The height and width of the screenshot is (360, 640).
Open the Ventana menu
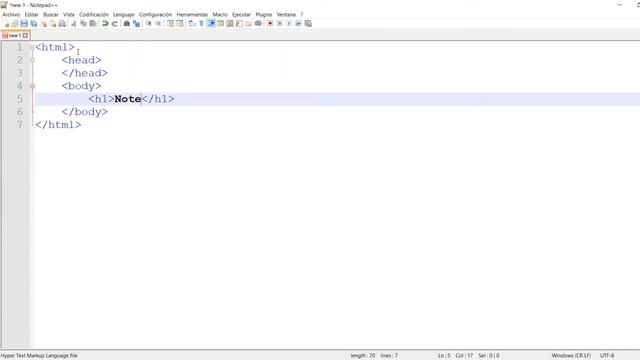click(x=286, y=15)
